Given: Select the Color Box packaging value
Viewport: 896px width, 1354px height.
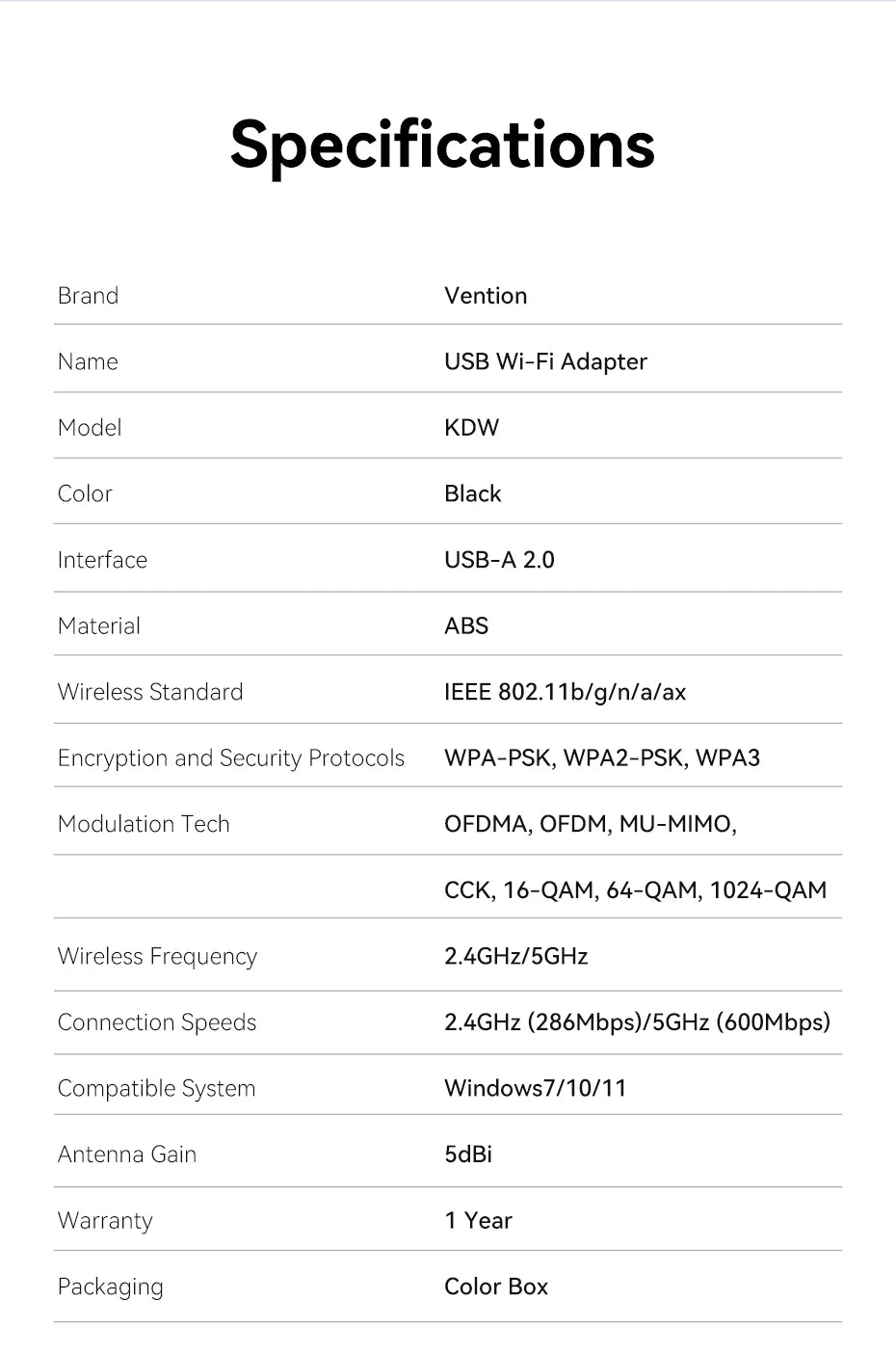Looking at the screenshot, I should point(495,1287).
